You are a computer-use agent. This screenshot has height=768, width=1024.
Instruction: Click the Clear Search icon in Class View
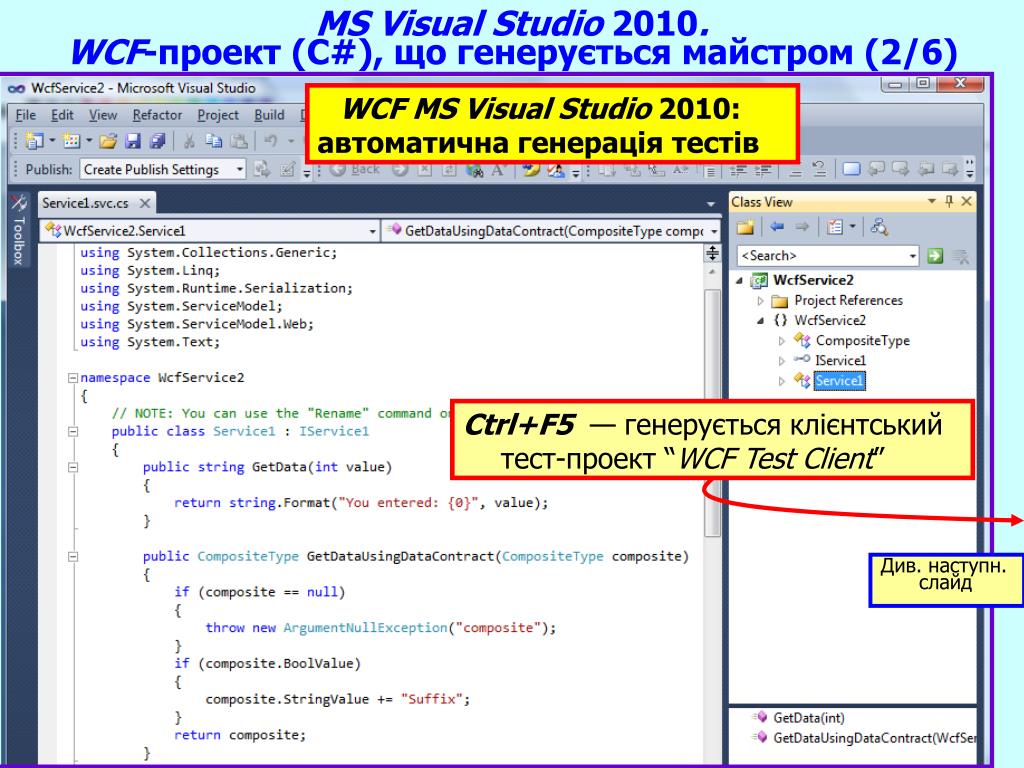(x=960, y=256)
